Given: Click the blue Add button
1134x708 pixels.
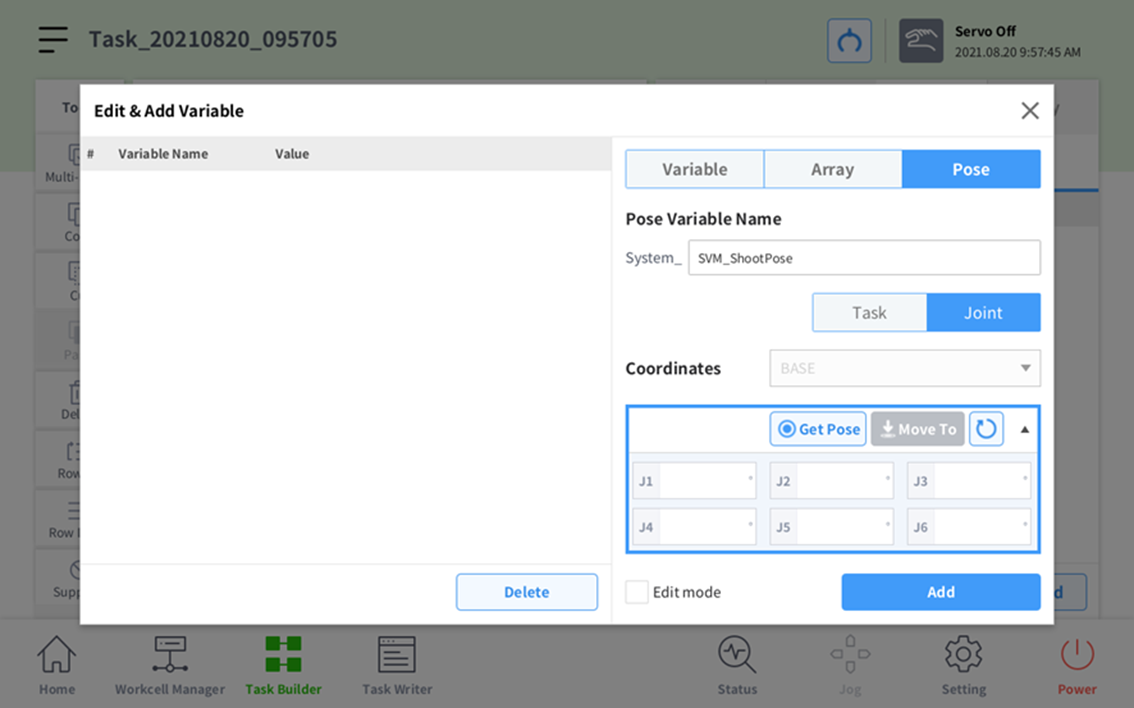Looking at the screenshot, I should 940,592.
